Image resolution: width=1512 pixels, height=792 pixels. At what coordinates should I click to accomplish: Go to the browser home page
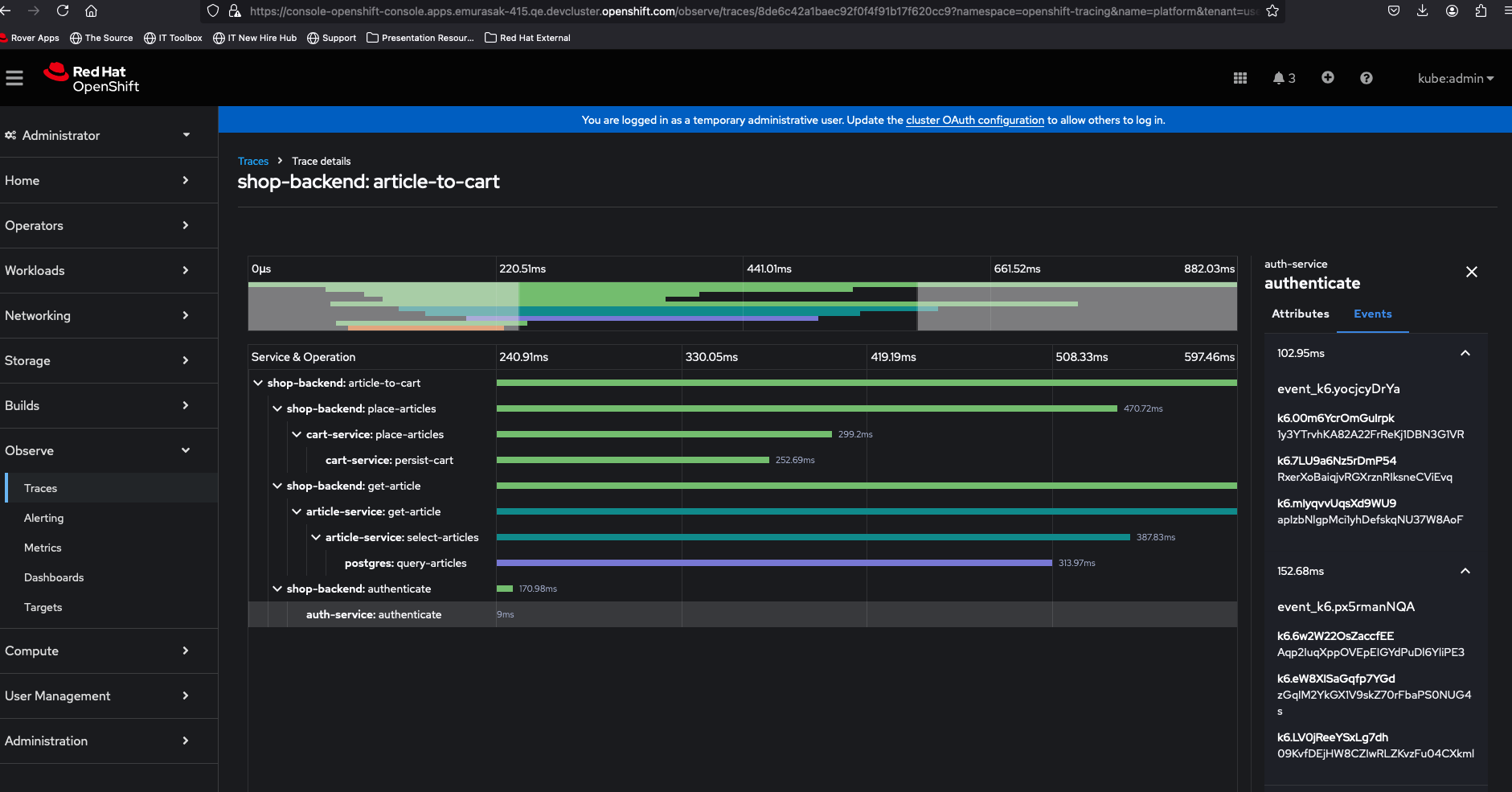point(92,10)
